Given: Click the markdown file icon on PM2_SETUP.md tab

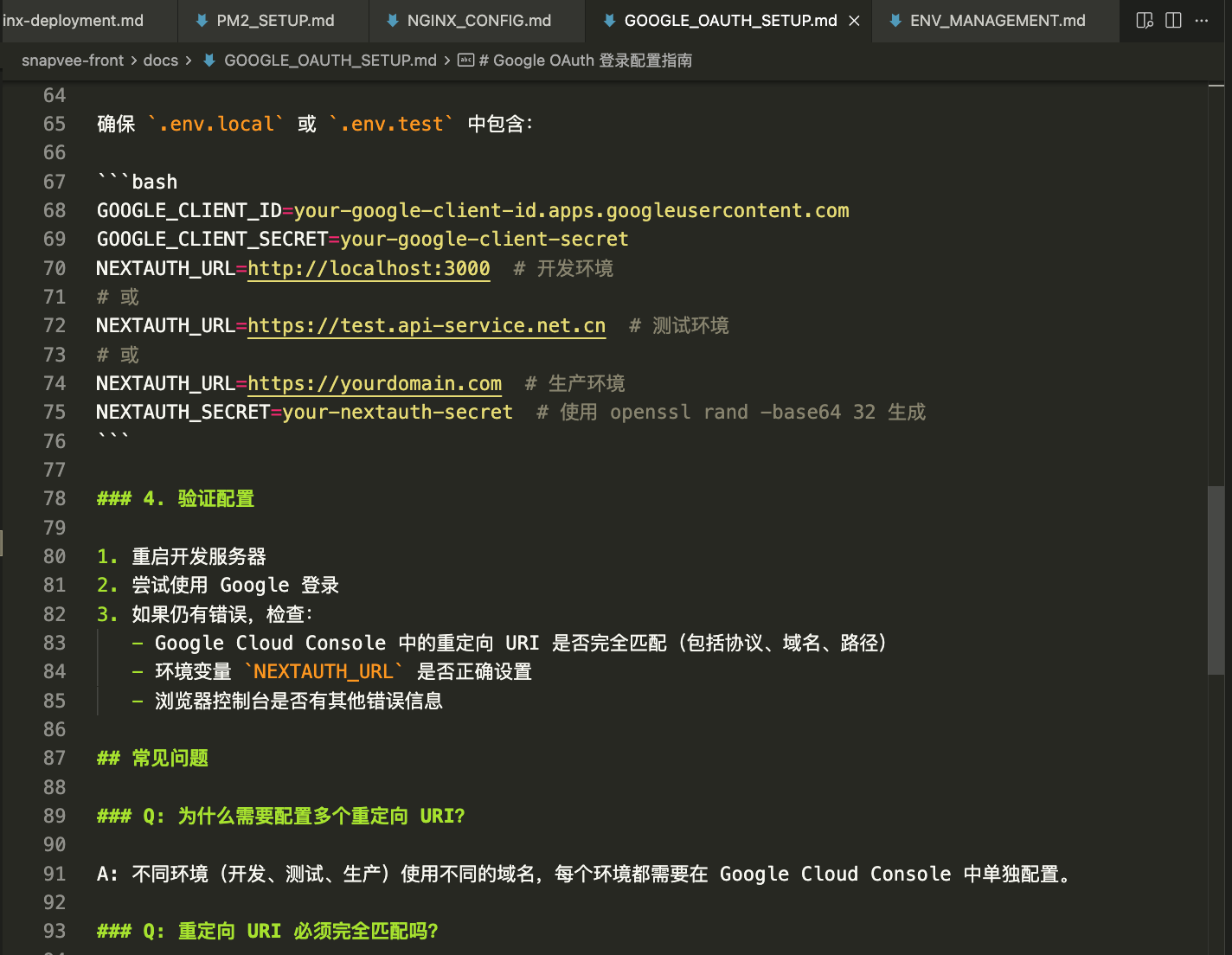Looking at the screenshot, I should (202, 21).
